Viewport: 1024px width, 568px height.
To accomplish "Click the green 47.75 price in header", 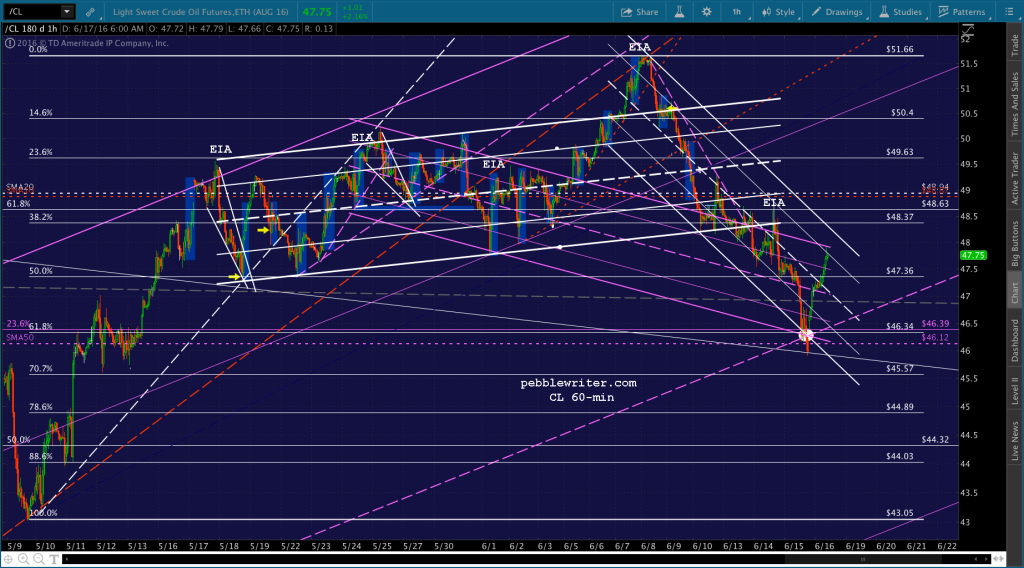I will click(317, 12).
